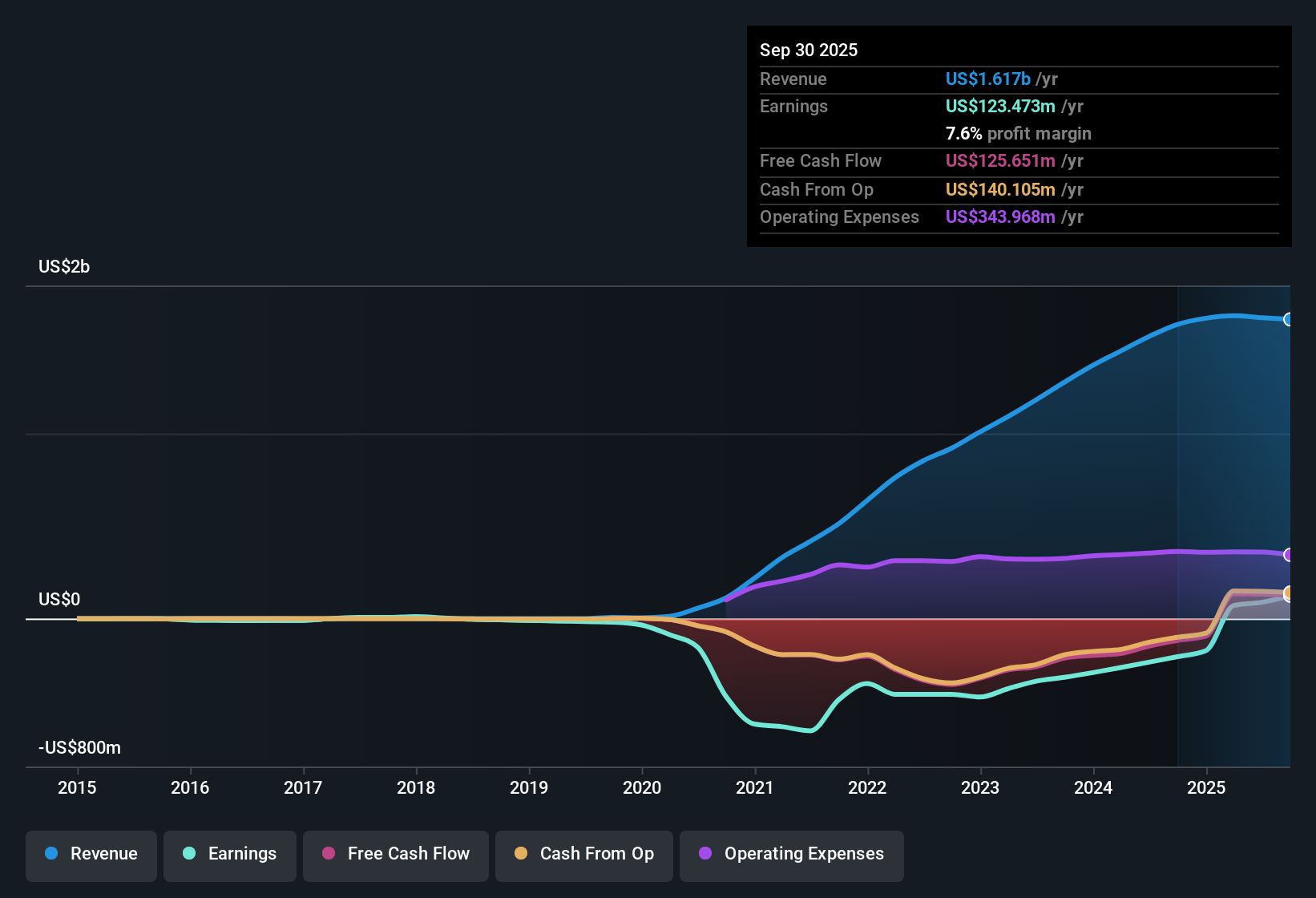1316x898 pixels.
Task: Click the 7.6% profit margin entry
Action: [1018, 134]
